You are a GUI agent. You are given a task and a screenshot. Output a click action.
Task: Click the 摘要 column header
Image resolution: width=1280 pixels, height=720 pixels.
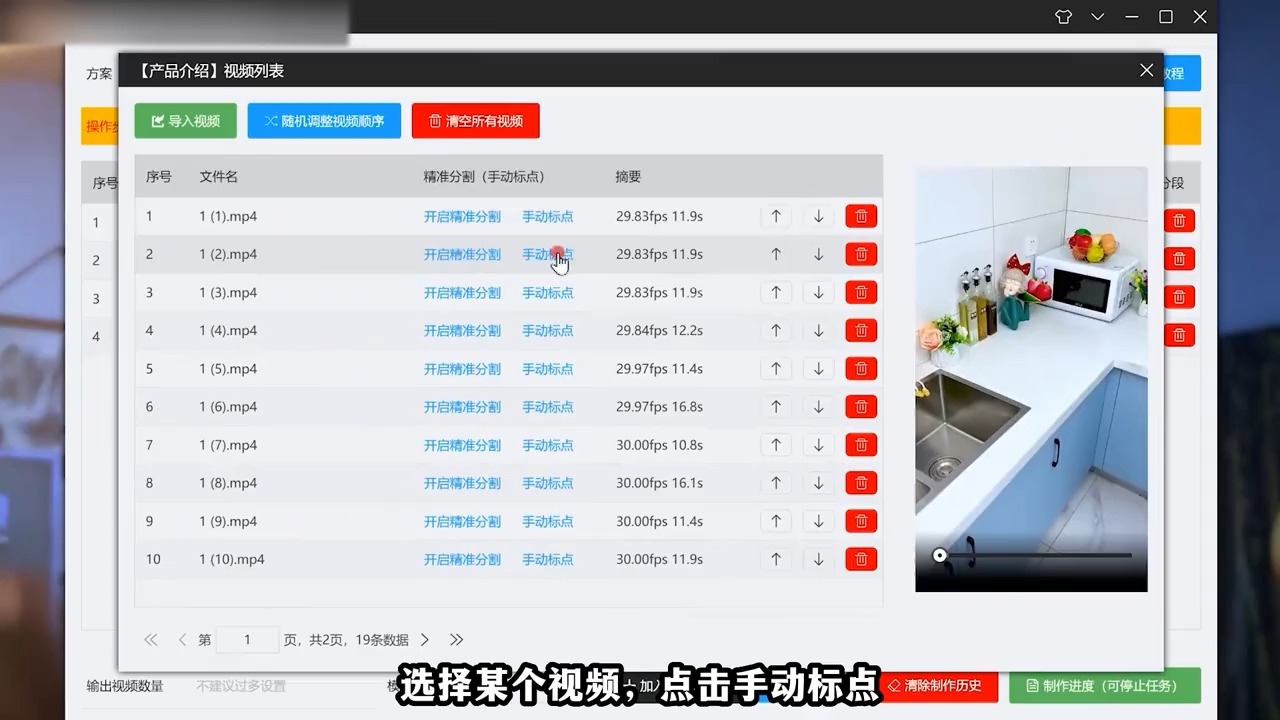(628, 176)
